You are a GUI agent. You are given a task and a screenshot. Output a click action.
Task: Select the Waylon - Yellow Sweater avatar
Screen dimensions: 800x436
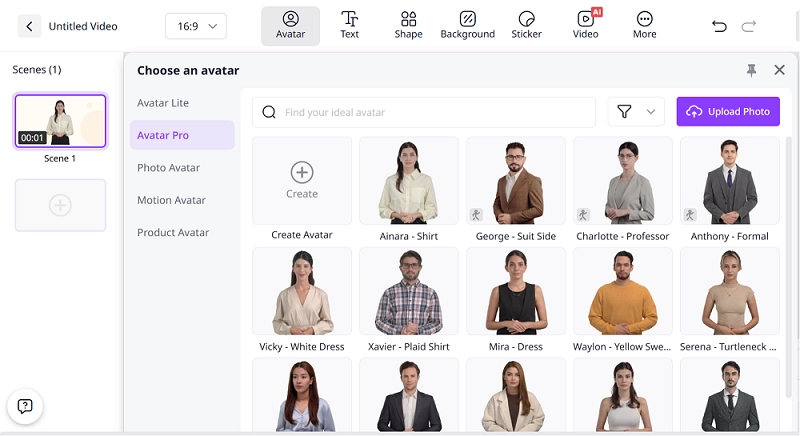coord(622,291)
